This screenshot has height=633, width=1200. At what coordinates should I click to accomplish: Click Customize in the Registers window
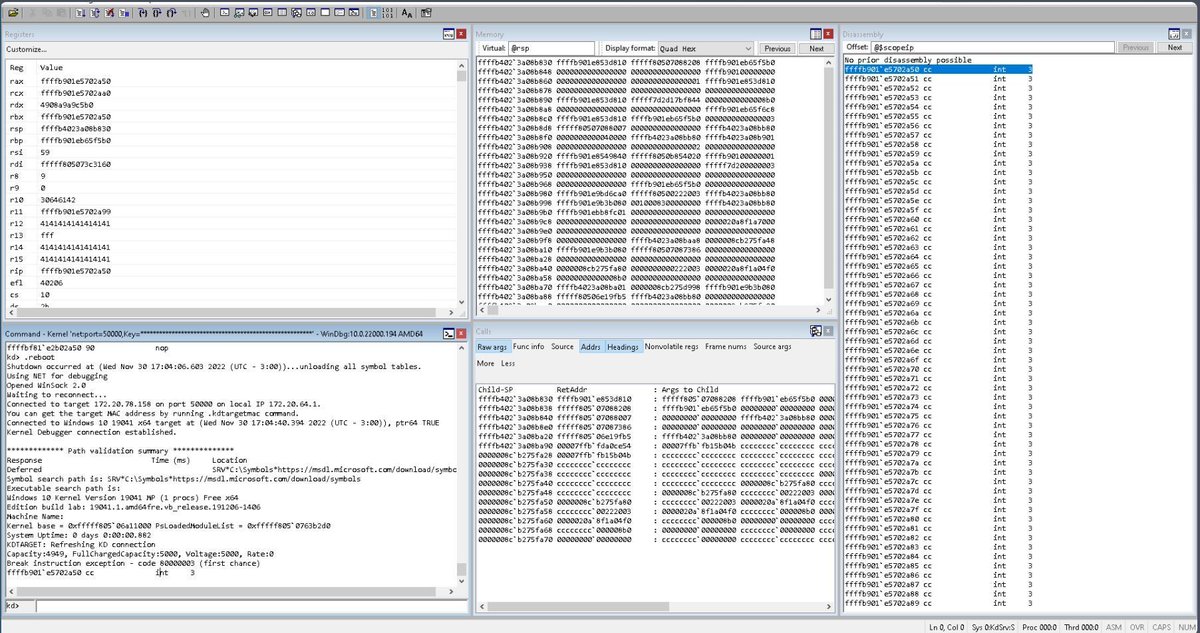27,48
